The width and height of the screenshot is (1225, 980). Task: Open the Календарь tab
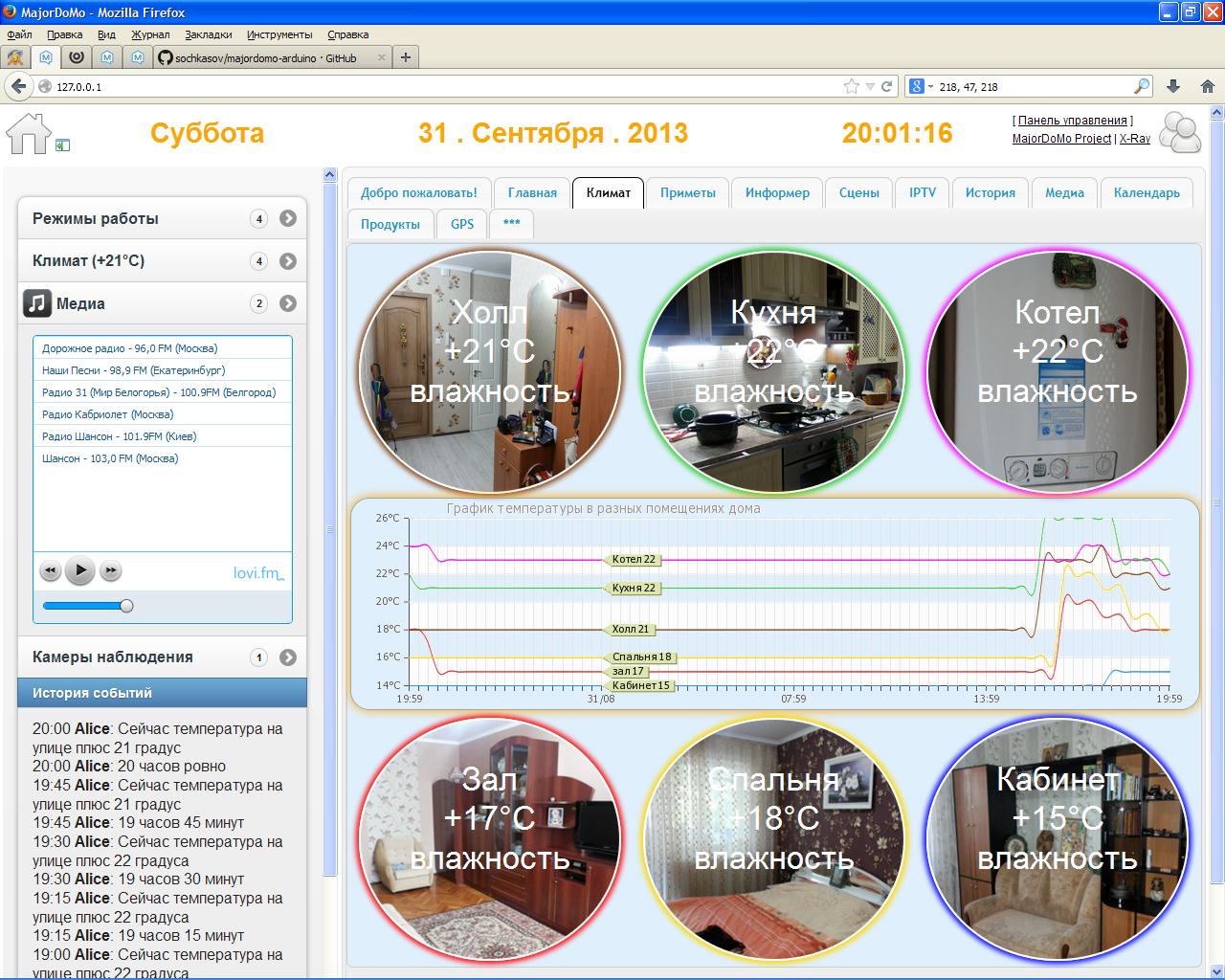coord(1146,192)
